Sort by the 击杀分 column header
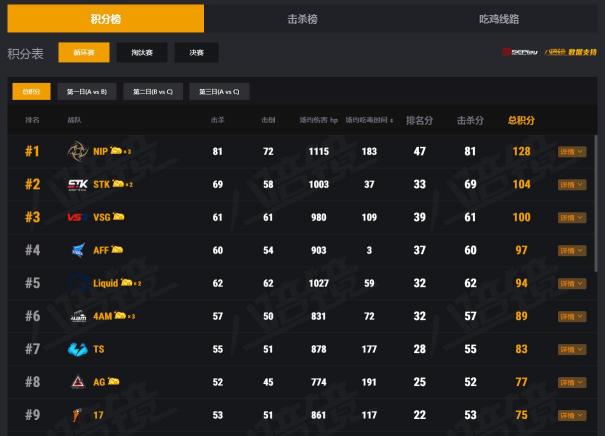Screen dimensions: 605x436 pyautogui.click(x=470, y=120)
